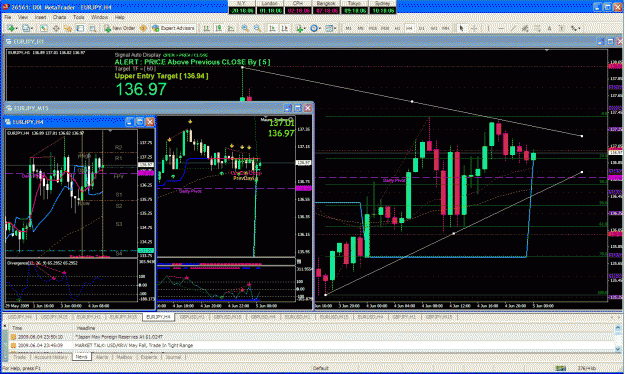
Task: Toggle the Expert Advisors button
Action: (x=173, y=28)
